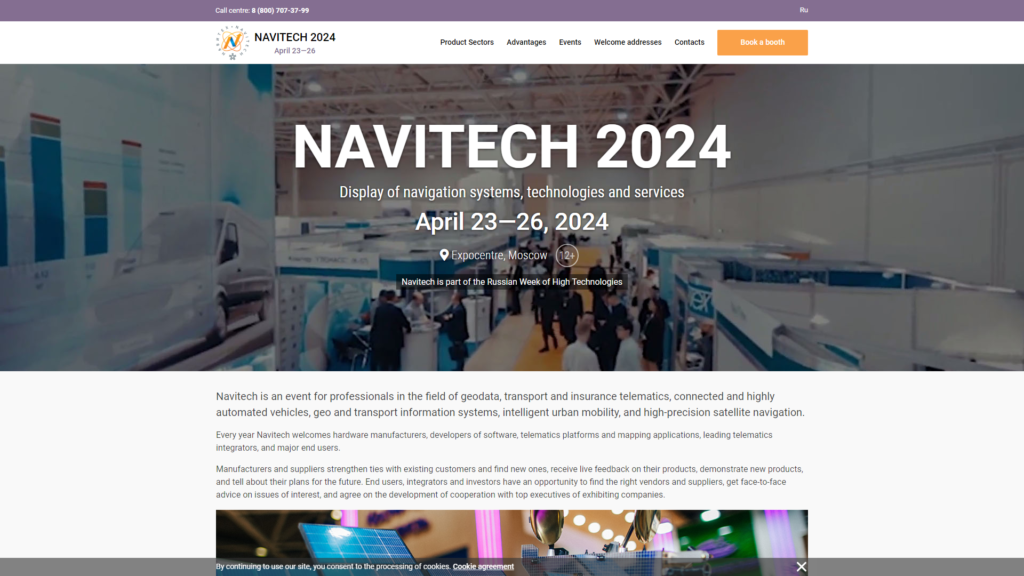The height and width of the screenshot is (576, 1024).
Task: Click the NAVITECH 2024 header title
Action: pos(295,37)
